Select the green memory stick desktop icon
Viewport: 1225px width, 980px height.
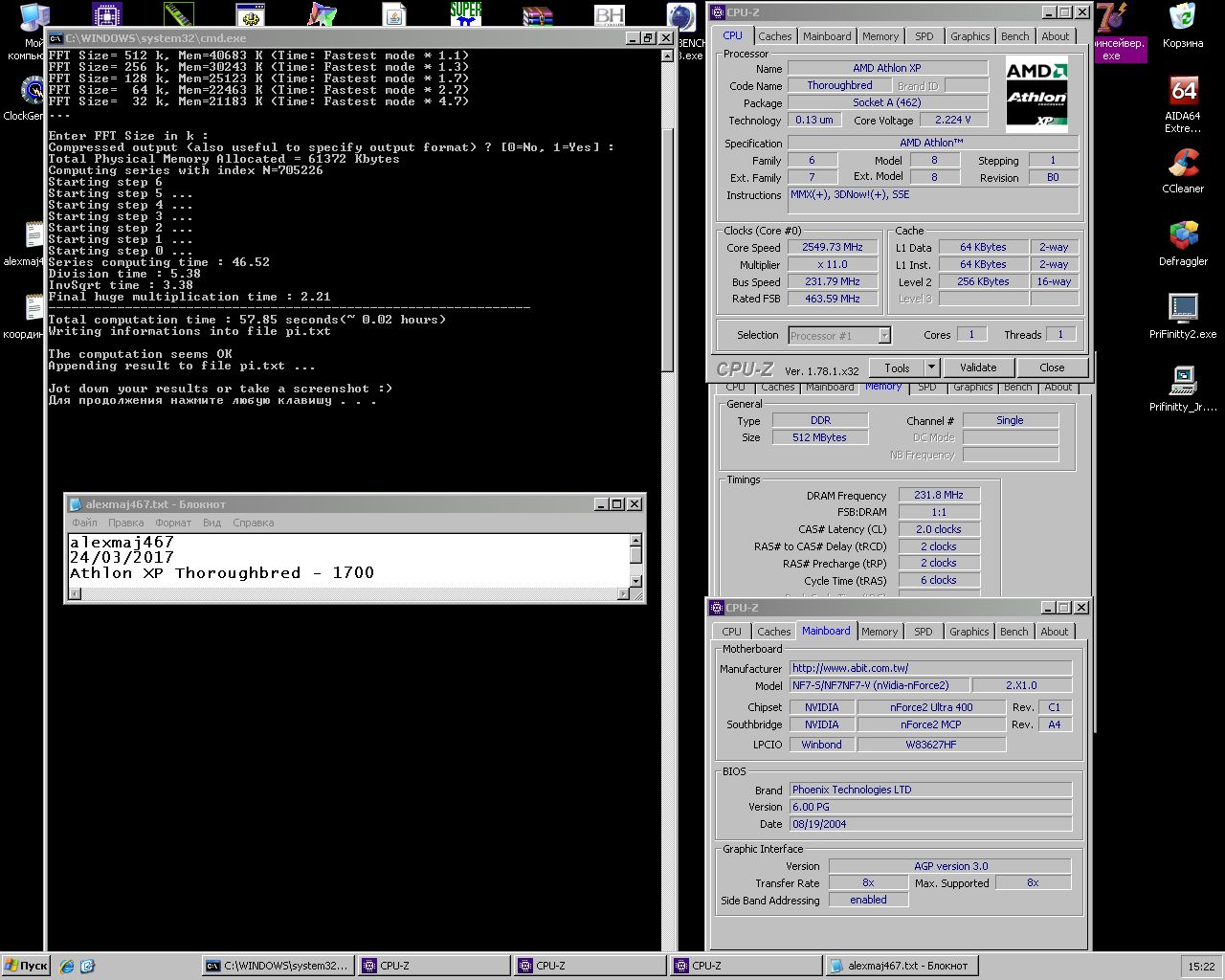179,14
